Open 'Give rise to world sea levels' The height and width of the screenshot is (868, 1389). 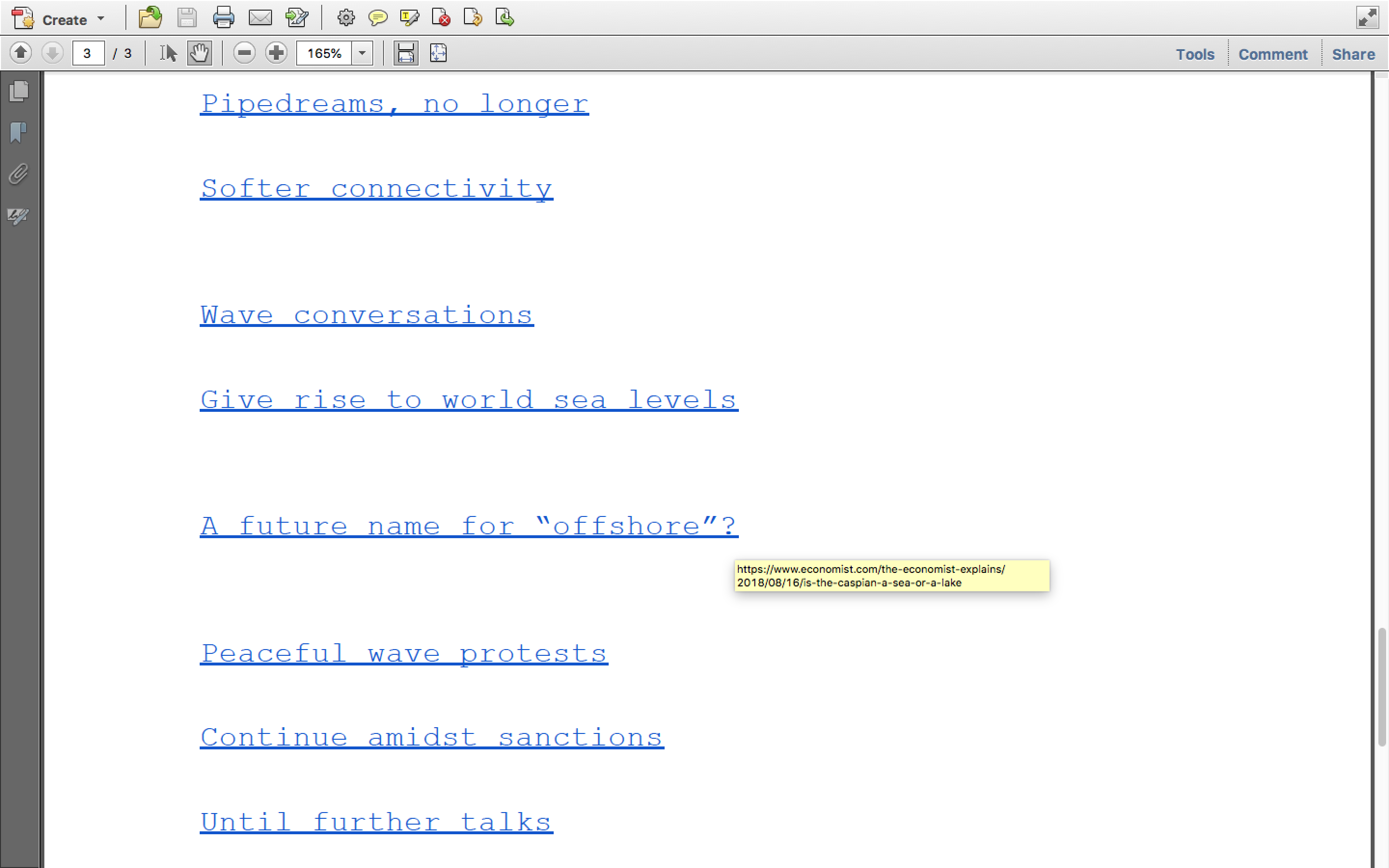(469, 400)
